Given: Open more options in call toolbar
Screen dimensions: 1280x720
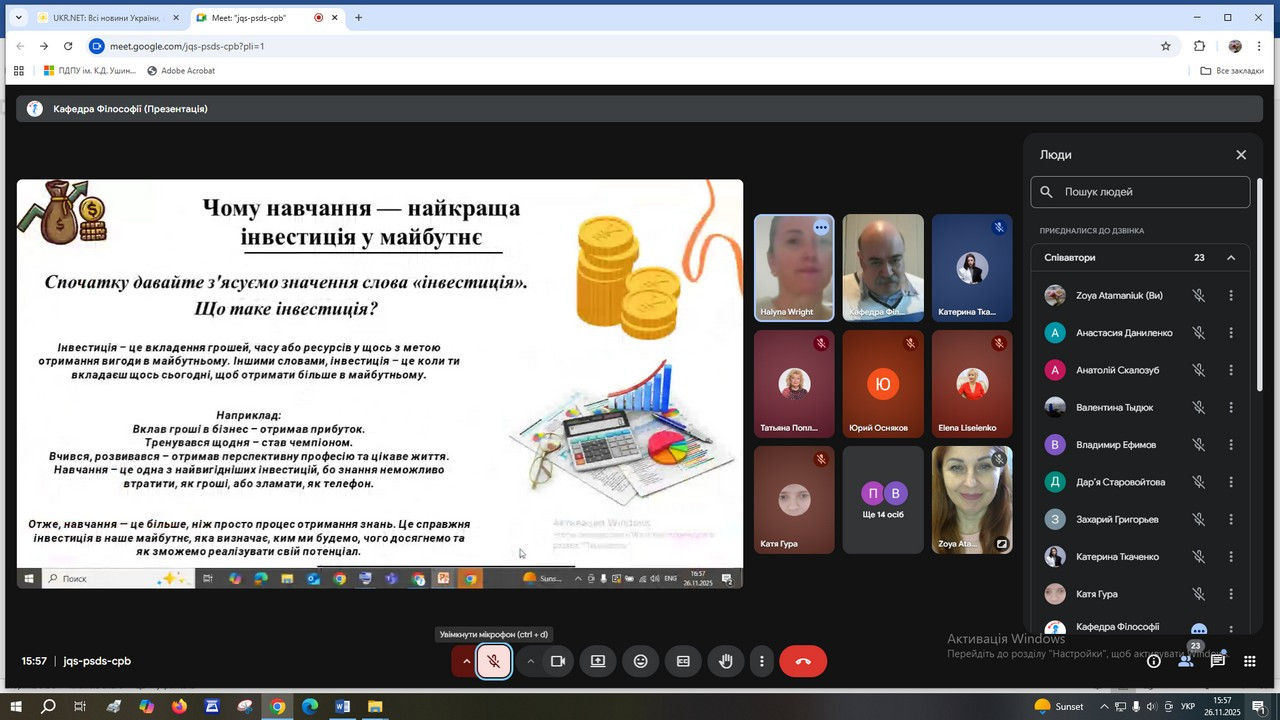Looking at the screenshot, I should click(x=762, y=661).
